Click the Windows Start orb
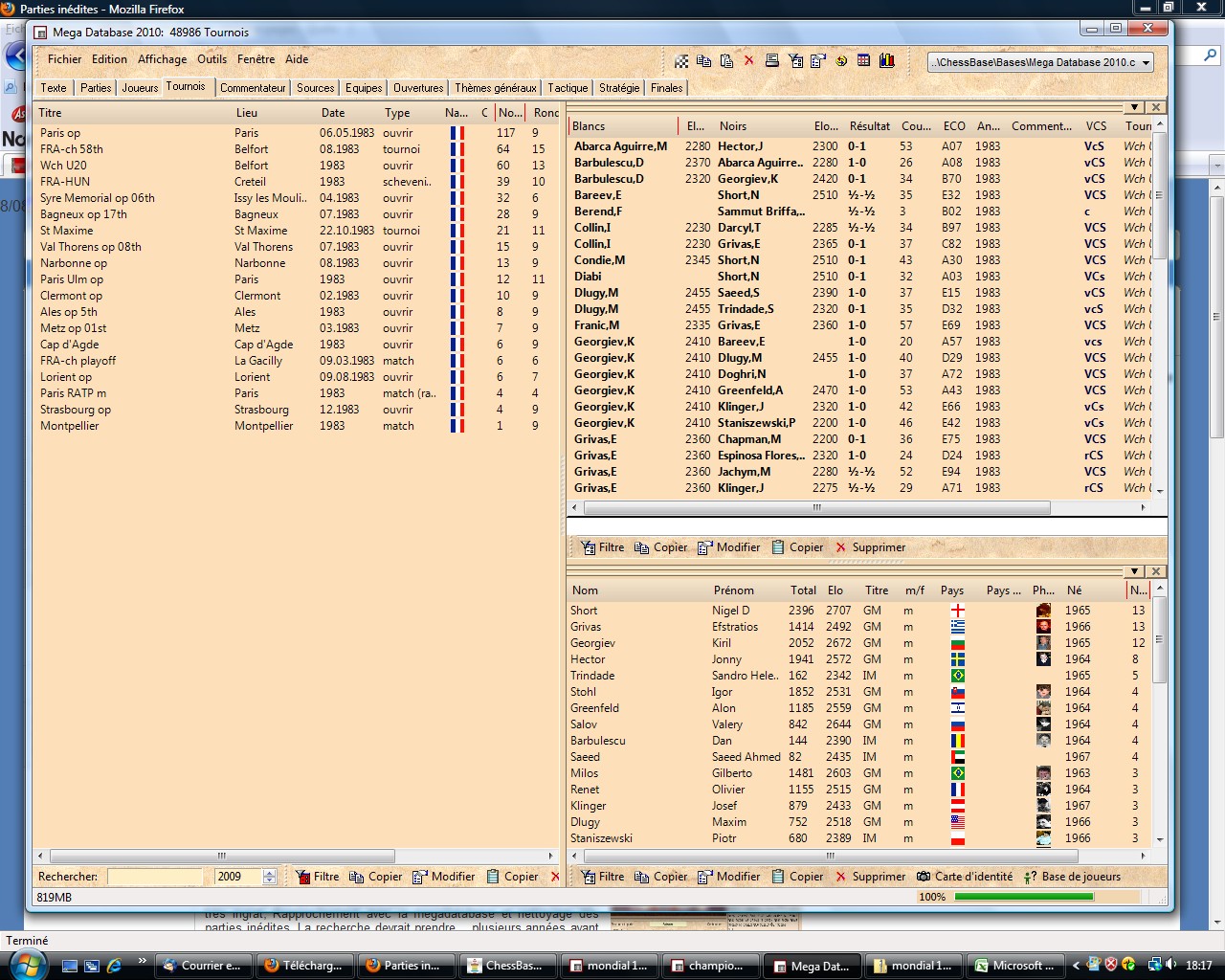Image resolution: width=1225 pixels, height=980 pixels. point(28,965)
